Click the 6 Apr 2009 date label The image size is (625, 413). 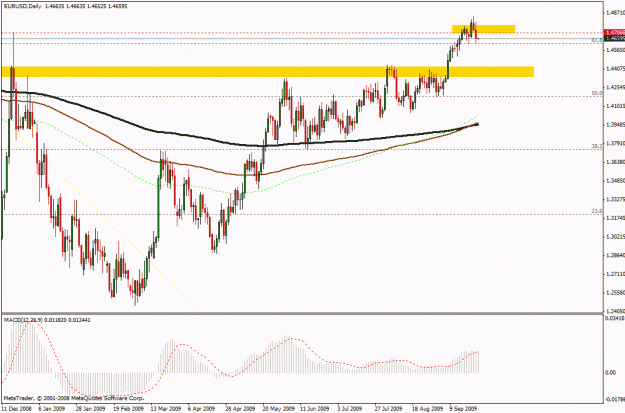201,409
